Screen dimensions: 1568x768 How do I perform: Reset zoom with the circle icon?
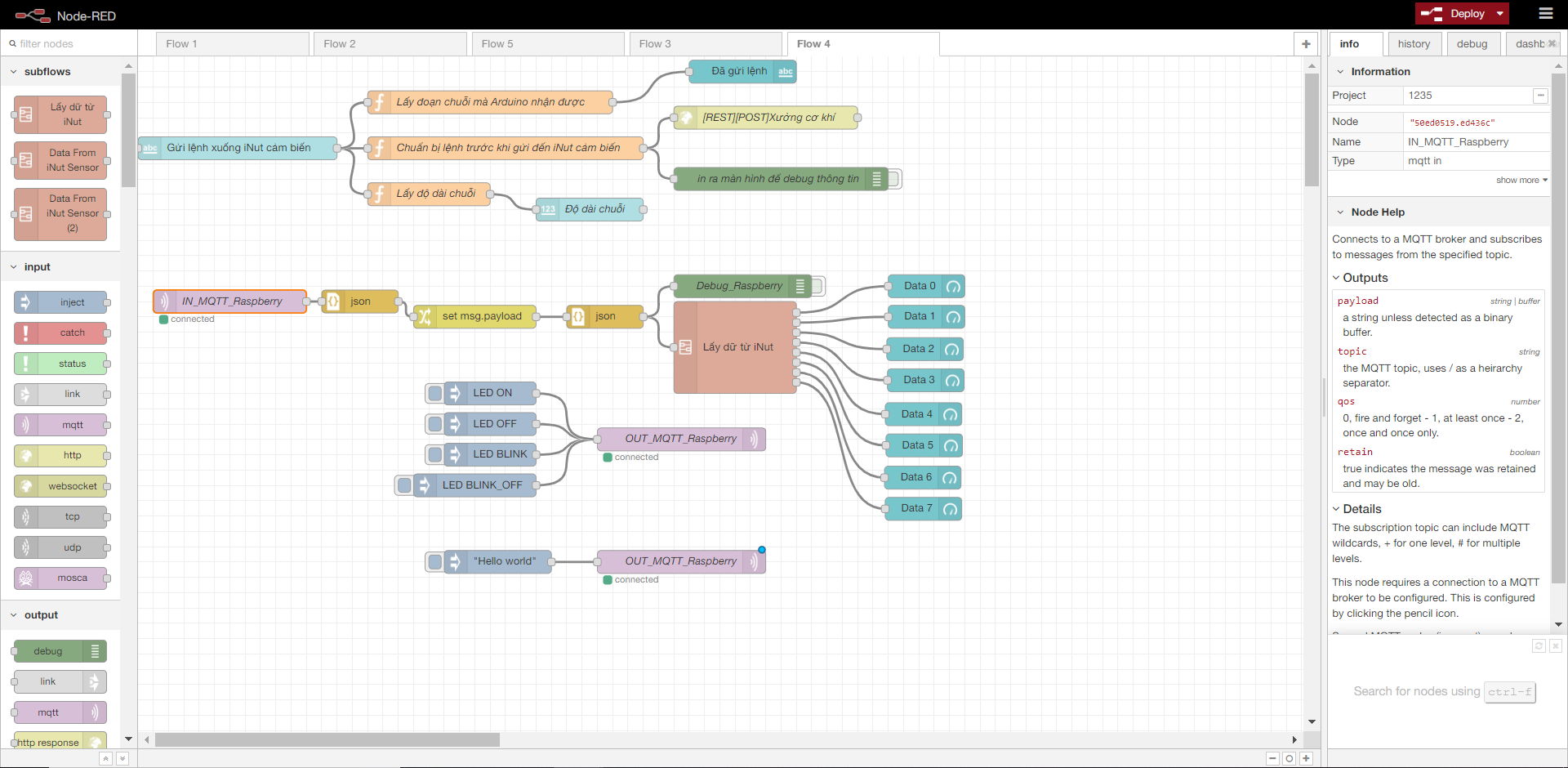click(1289, 758)
